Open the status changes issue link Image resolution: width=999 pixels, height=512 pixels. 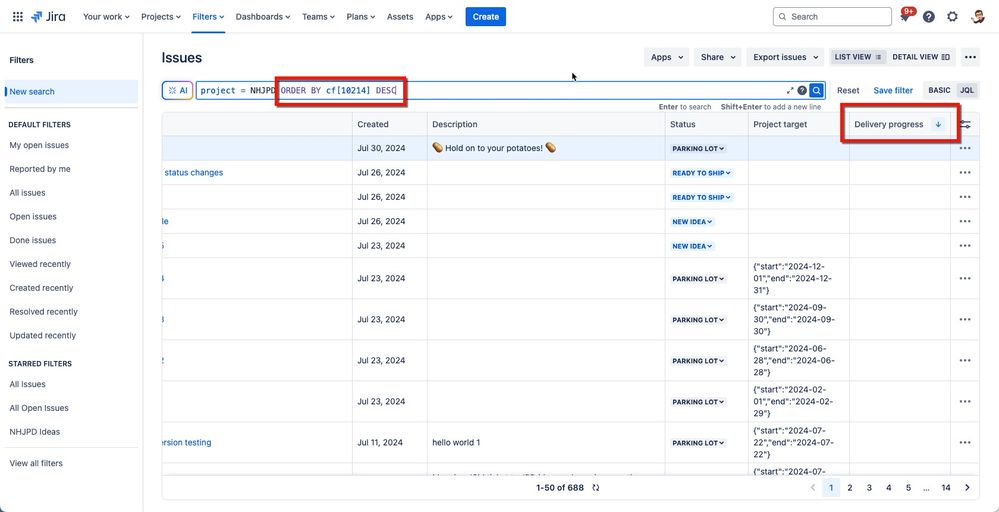click(194, 173)
